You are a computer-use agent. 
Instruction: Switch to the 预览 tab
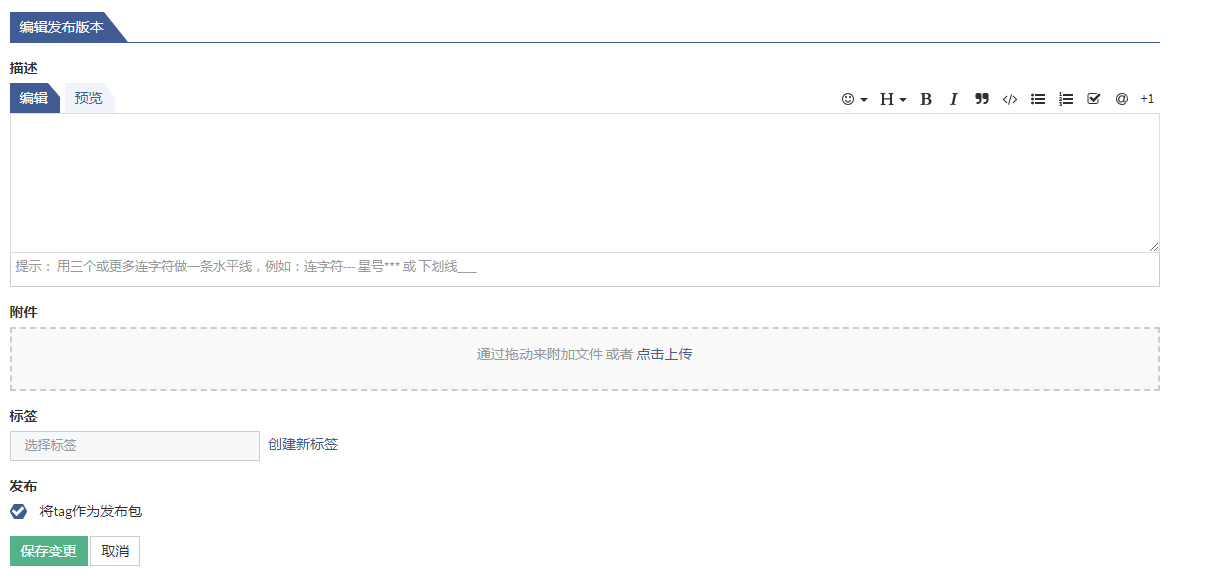[89, 98]
